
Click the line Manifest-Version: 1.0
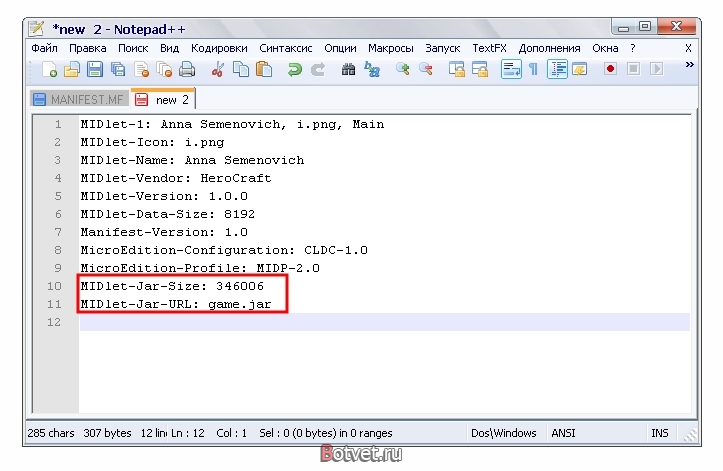click(x=164, y=233)
